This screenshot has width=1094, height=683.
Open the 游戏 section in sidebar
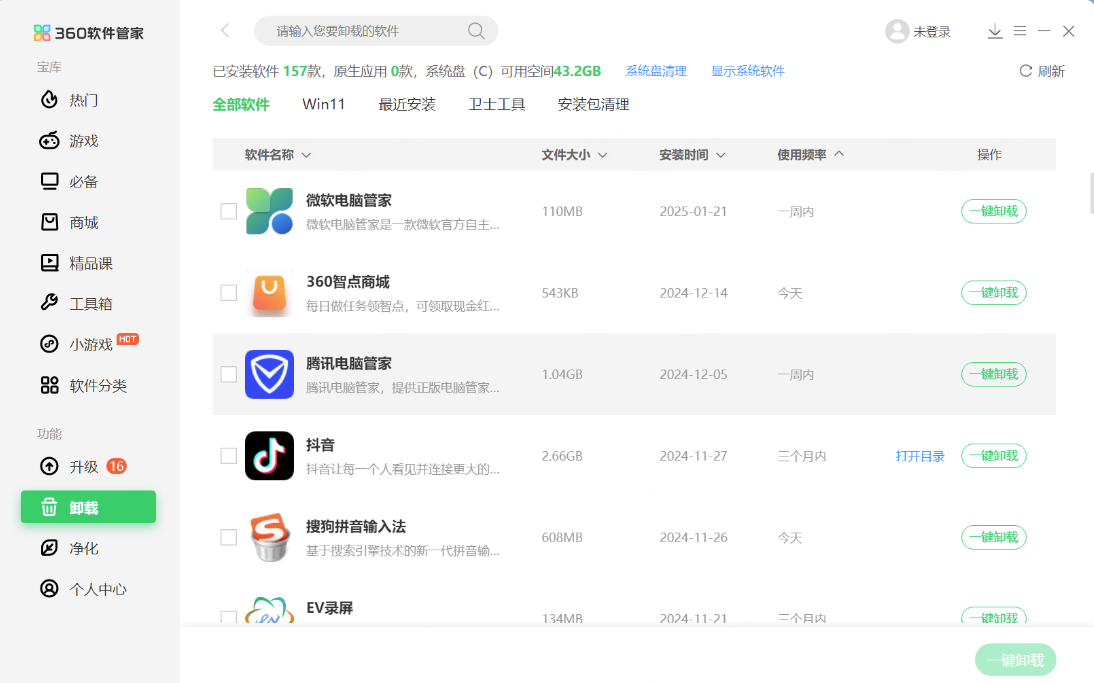click(x=70, y=141)
